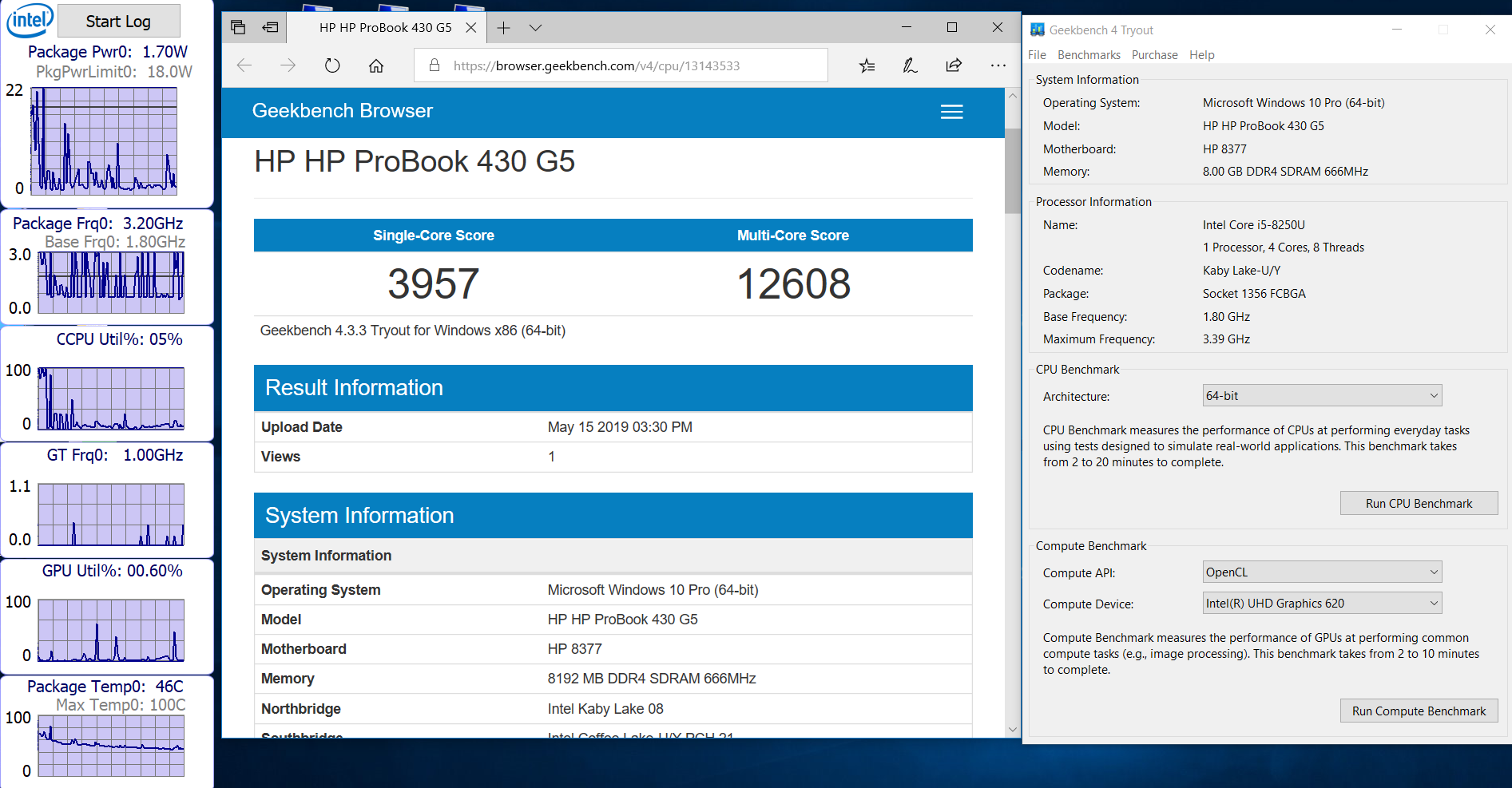Click Run Compute Benchmark
The height and width of the screenshot is (788, 1512).
tap(1419, 711)
